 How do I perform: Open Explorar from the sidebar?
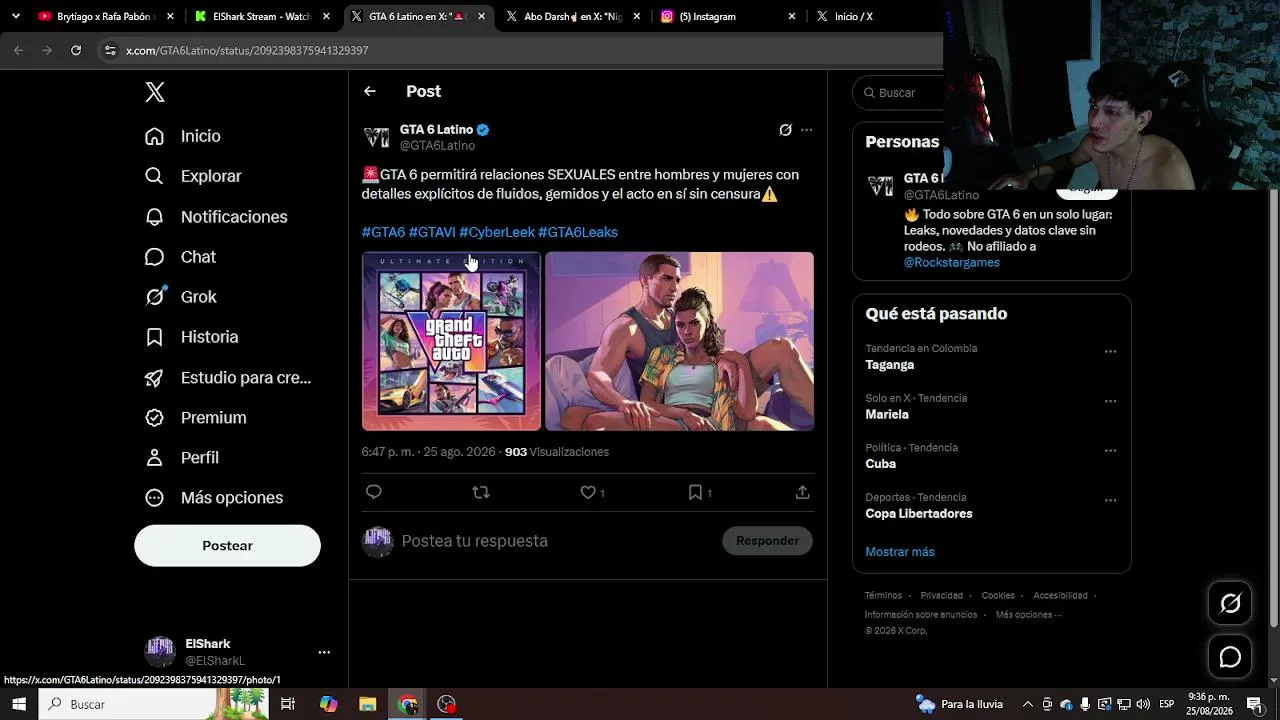pyautogui.click(x=193, y=176)
